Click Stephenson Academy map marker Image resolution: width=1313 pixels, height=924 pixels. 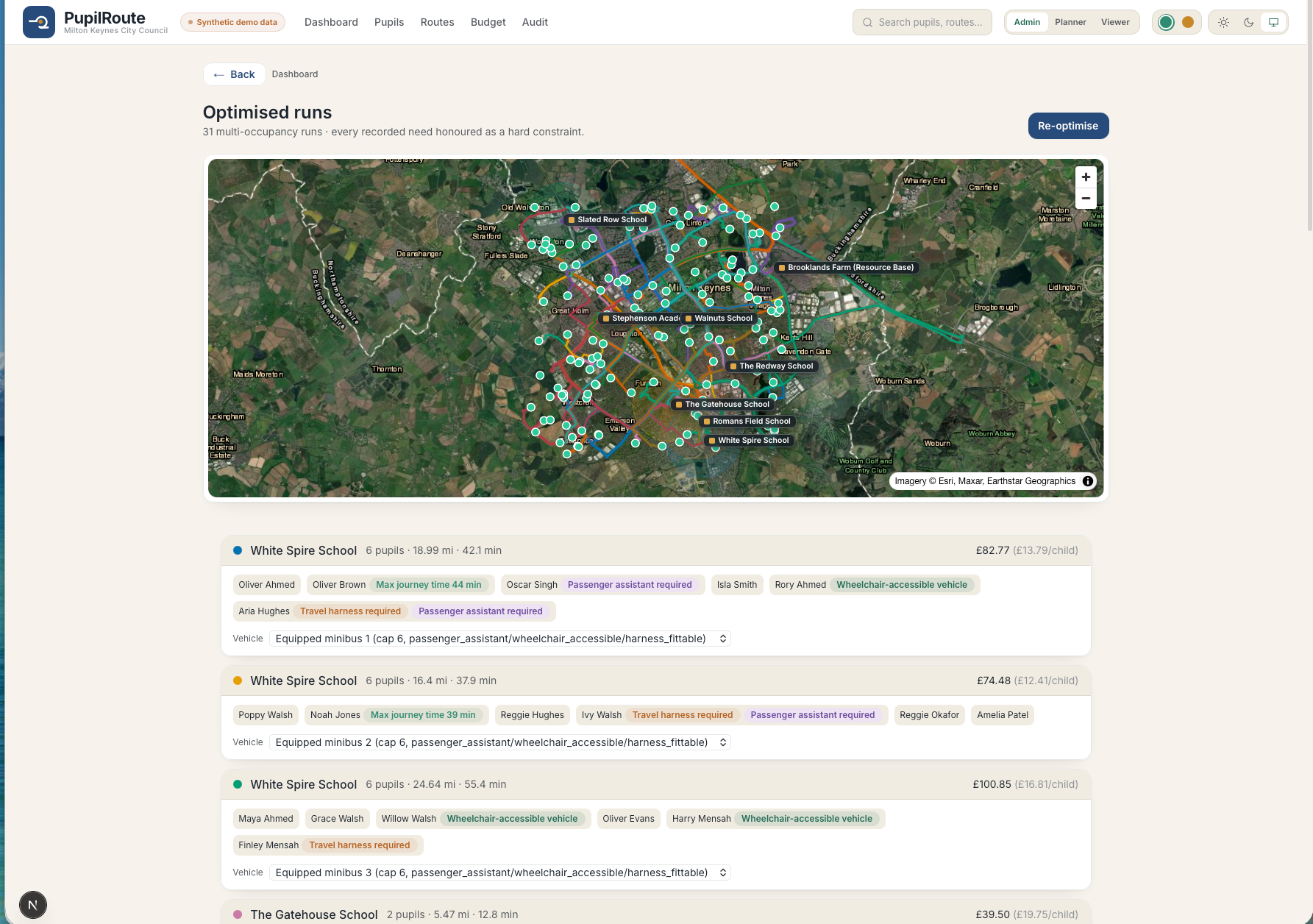coord(639,319)
